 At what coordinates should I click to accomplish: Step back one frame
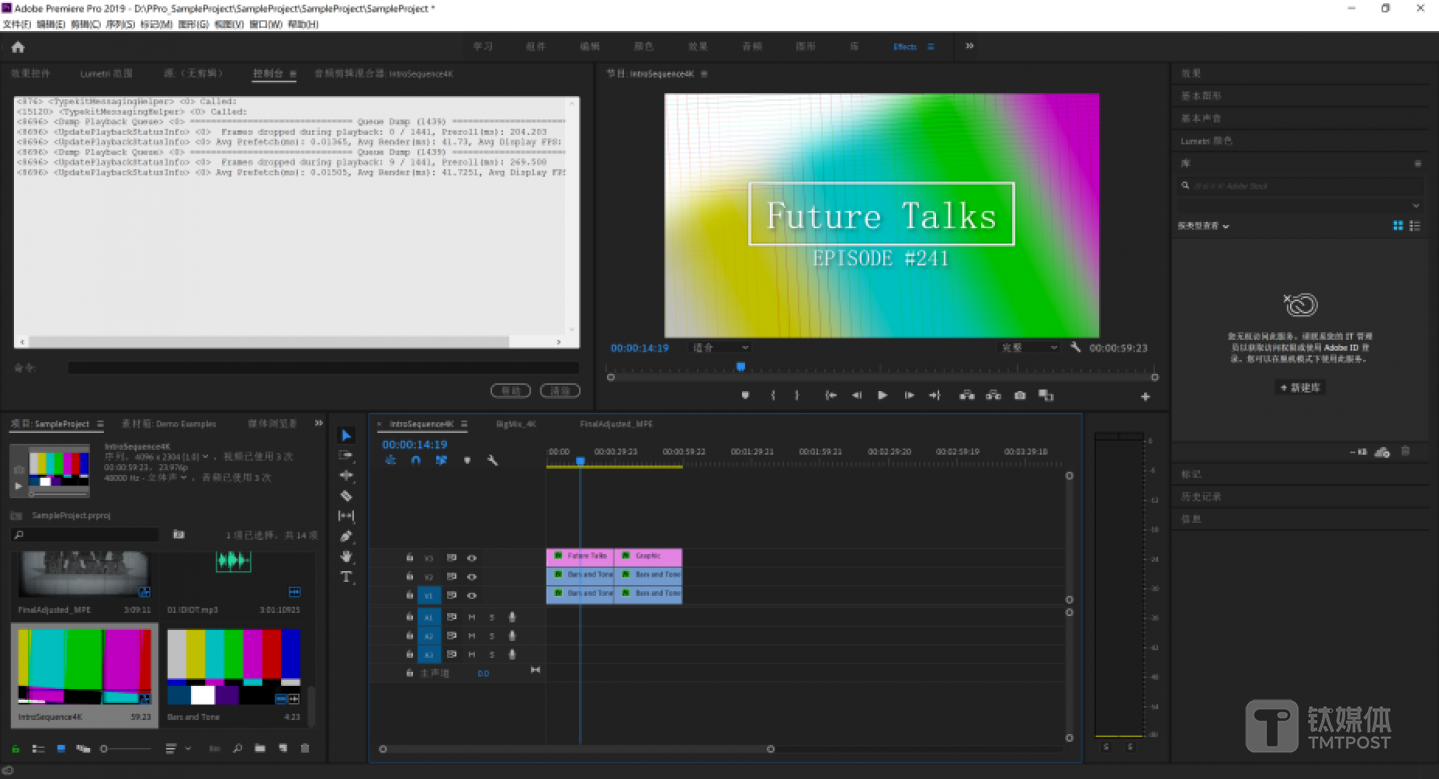pyautogui.click(x=856, y=395)
